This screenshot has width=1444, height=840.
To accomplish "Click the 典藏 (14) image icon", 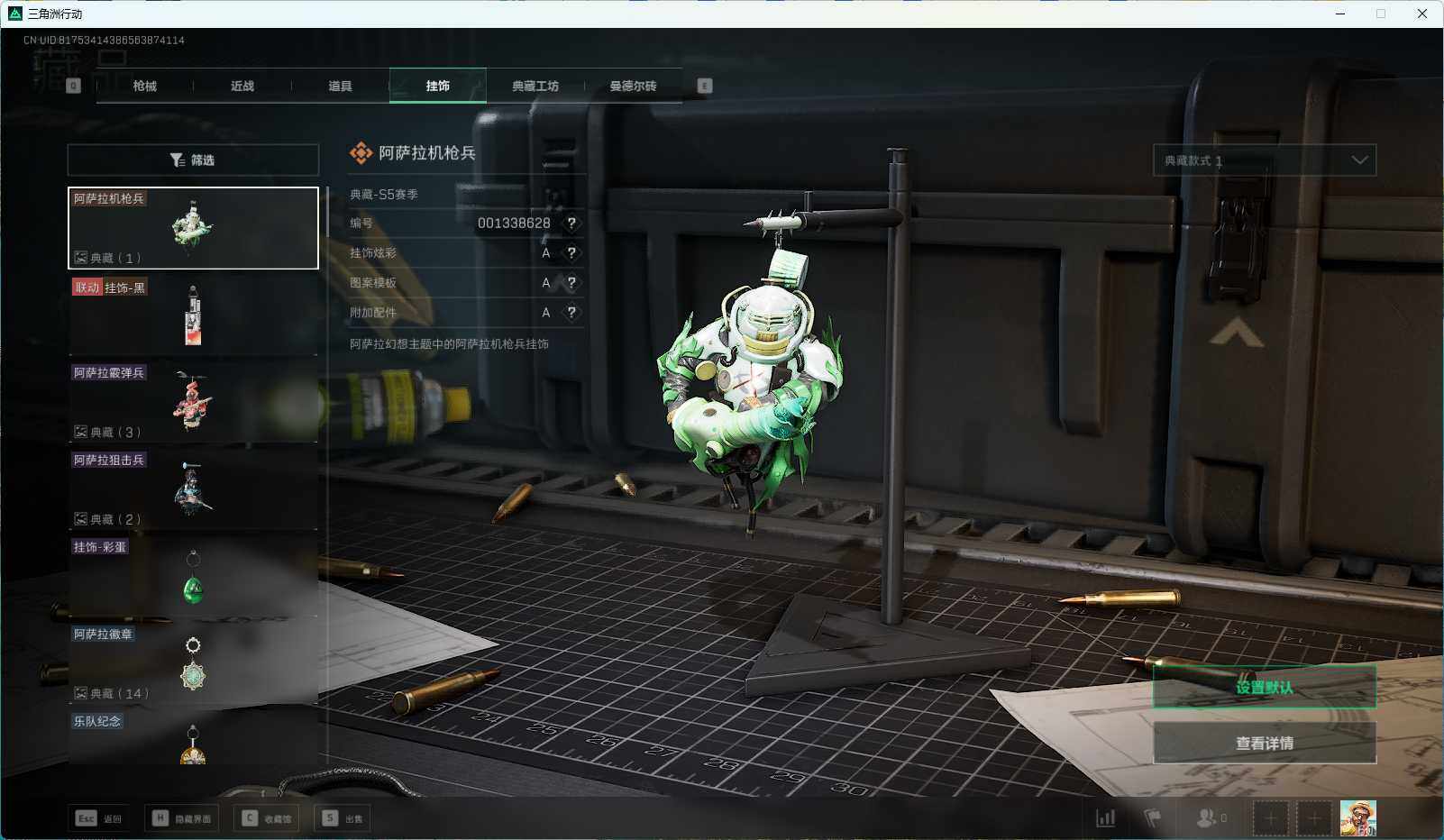I will click(x=80, y=693).
